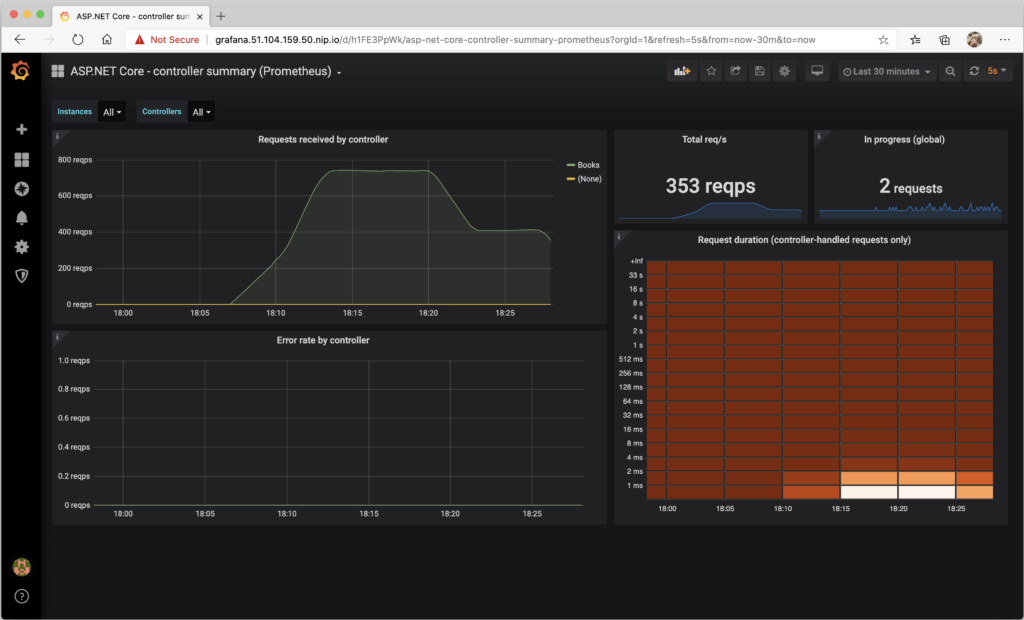1024x620 pixels.
Task: Open the Instances All variable dropdown
Action: click(112, 112)
